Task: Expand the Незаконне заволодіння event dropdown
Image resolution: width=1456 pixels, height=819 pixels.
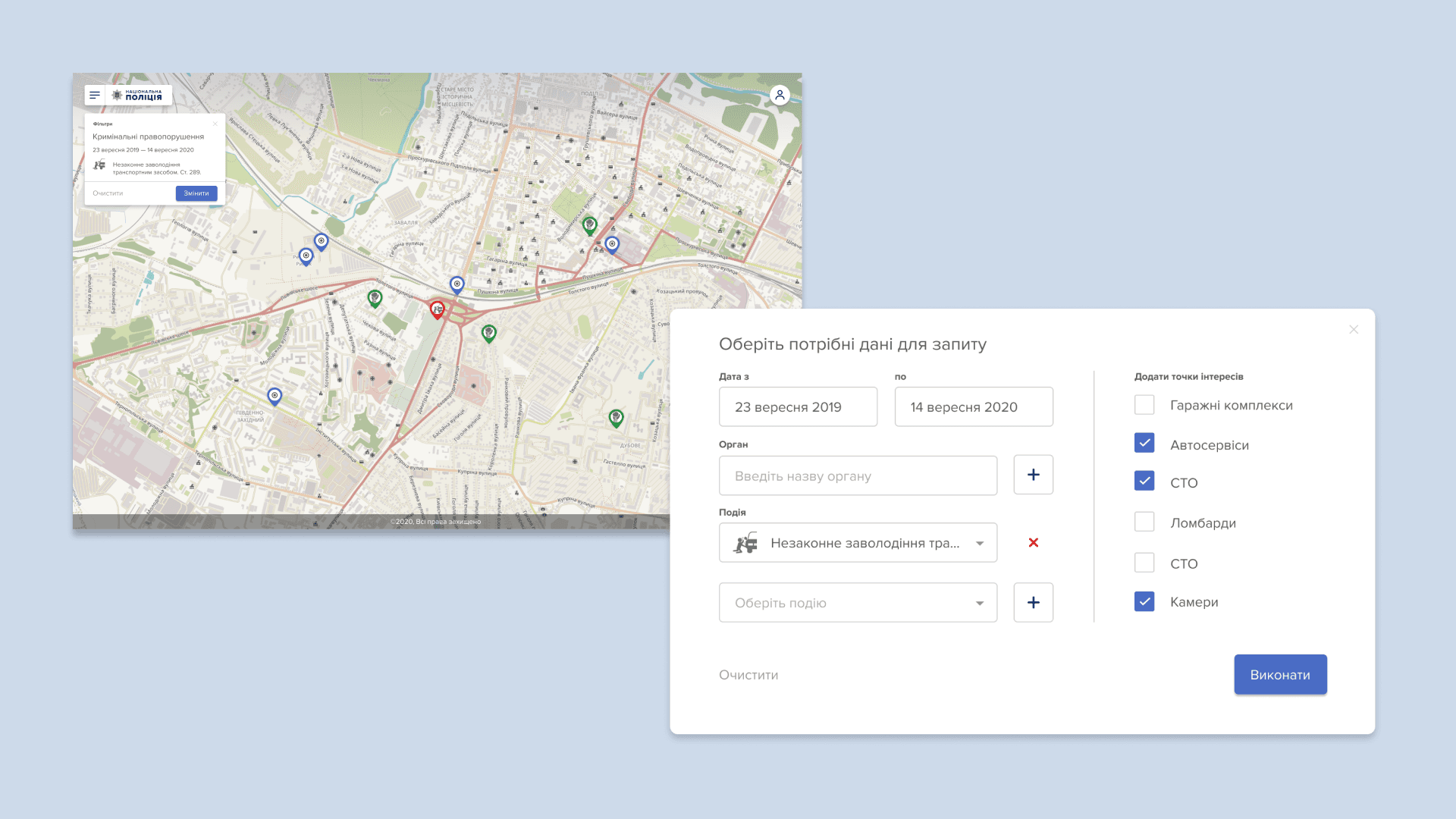Action: (x=858, y=543)
